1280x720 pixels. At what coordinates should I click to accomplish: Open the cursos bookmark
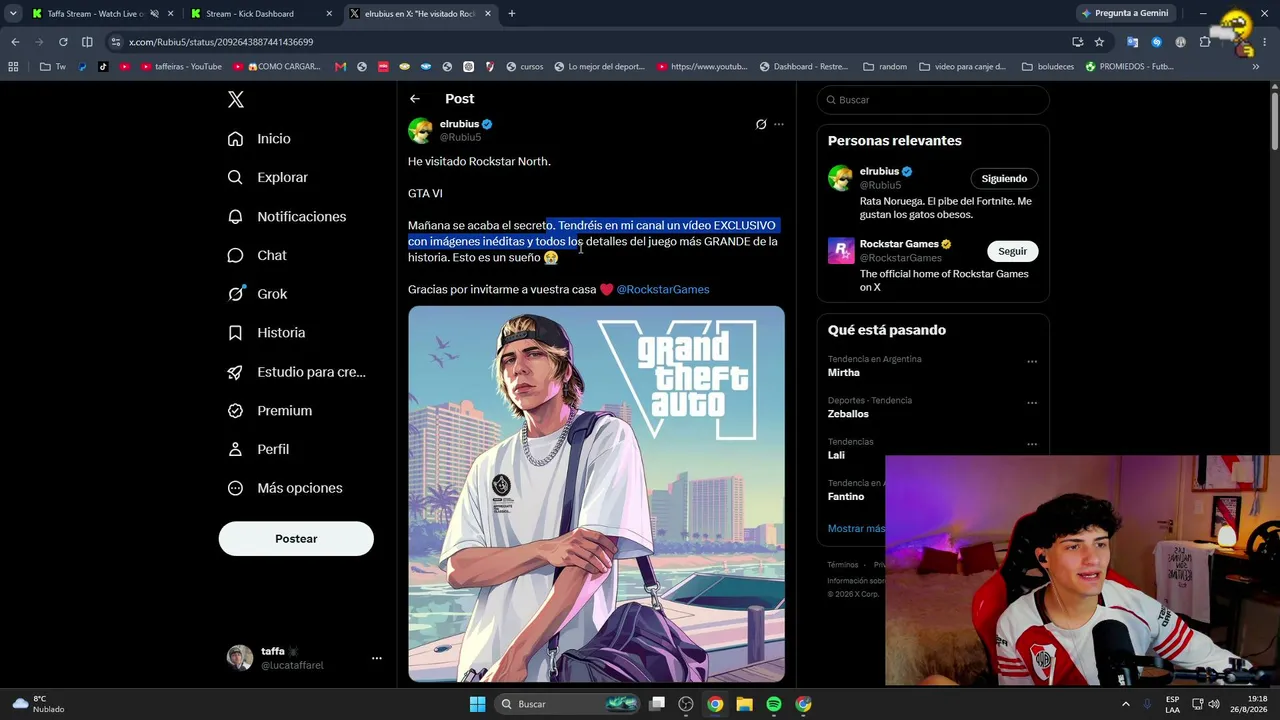525,67
